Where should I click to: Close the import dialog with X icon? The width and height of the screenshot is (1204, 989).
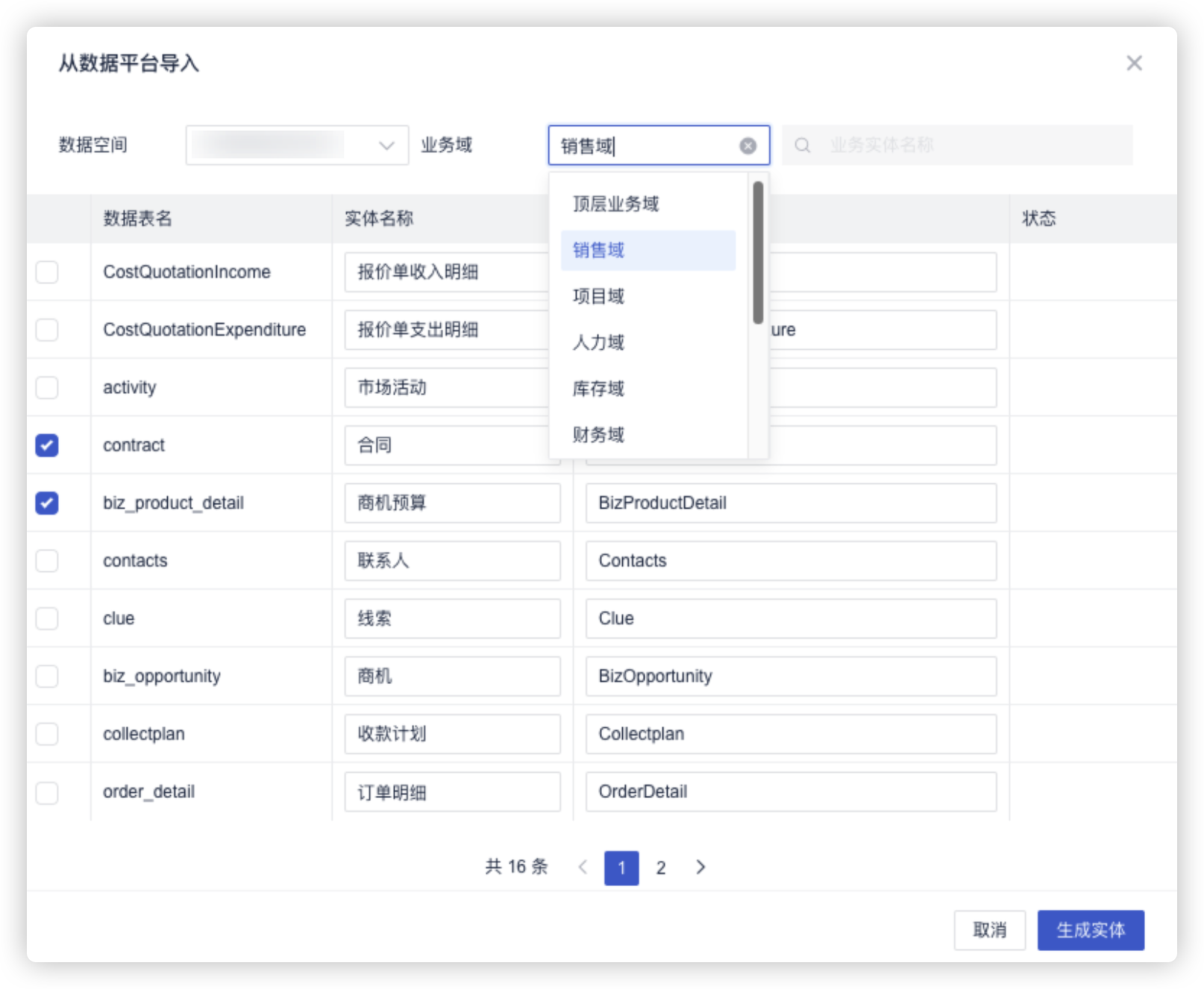point(1134,63)
